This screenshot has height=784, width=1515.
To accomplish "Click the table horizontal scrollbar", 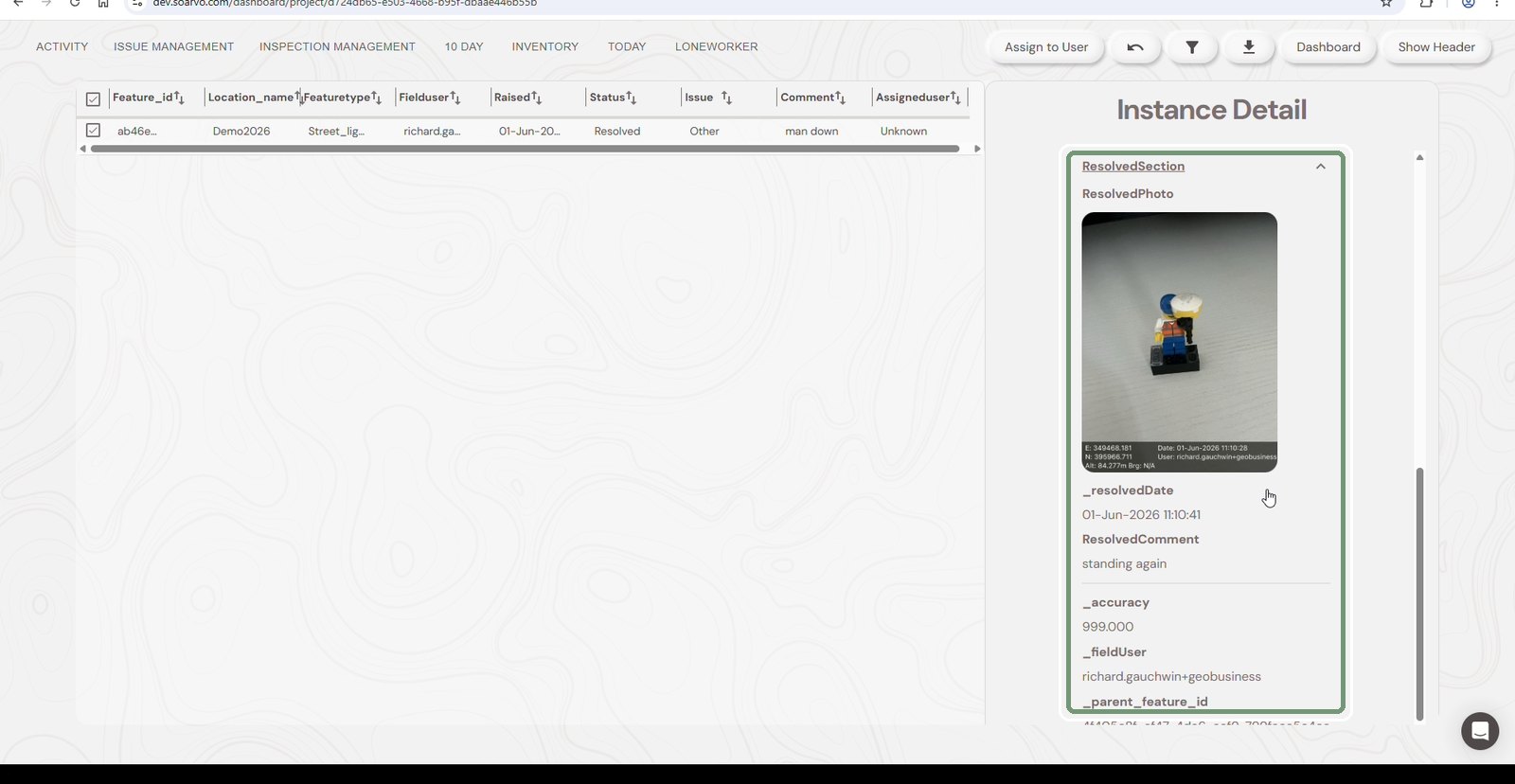I will [525, 149].
